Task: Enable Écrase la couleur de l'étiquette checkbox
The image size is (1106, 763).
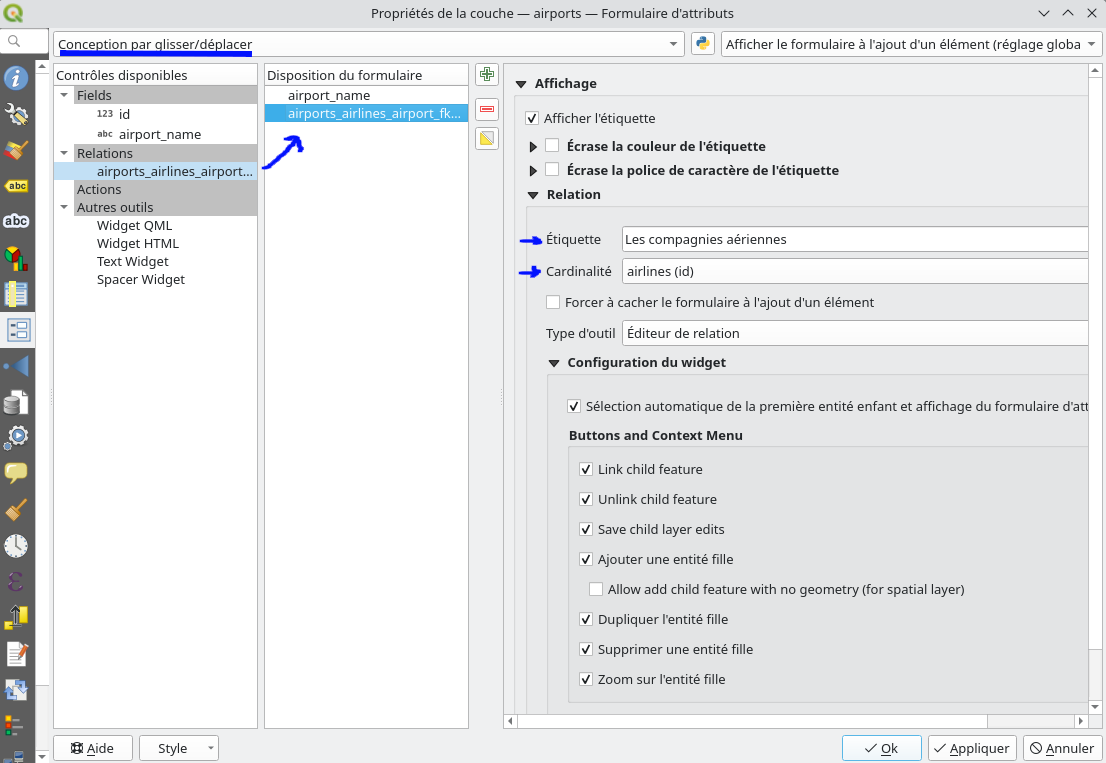Action: (x=552, y=145)
